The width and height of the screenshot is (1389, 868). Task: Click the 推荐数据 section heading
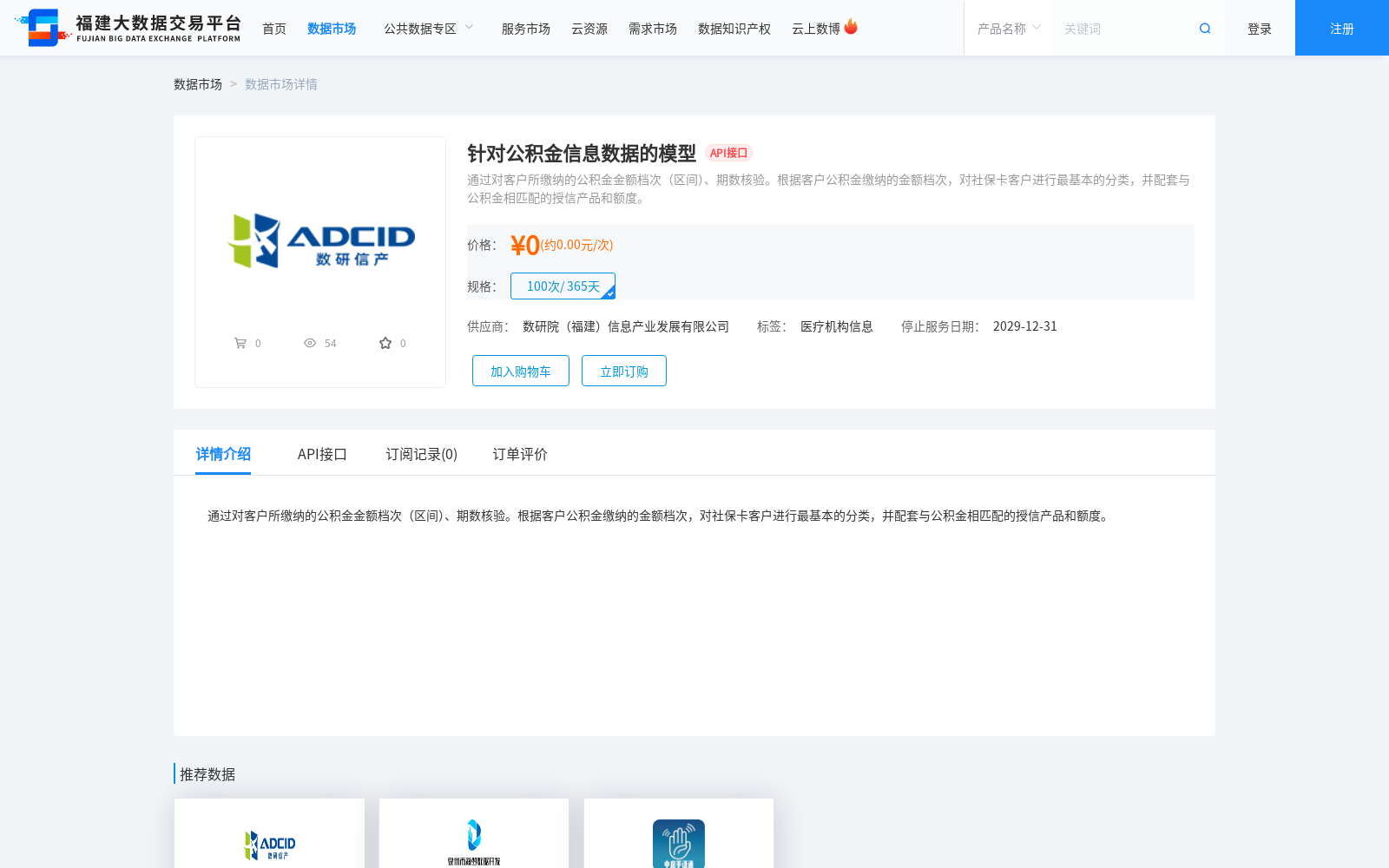(207, 774)
